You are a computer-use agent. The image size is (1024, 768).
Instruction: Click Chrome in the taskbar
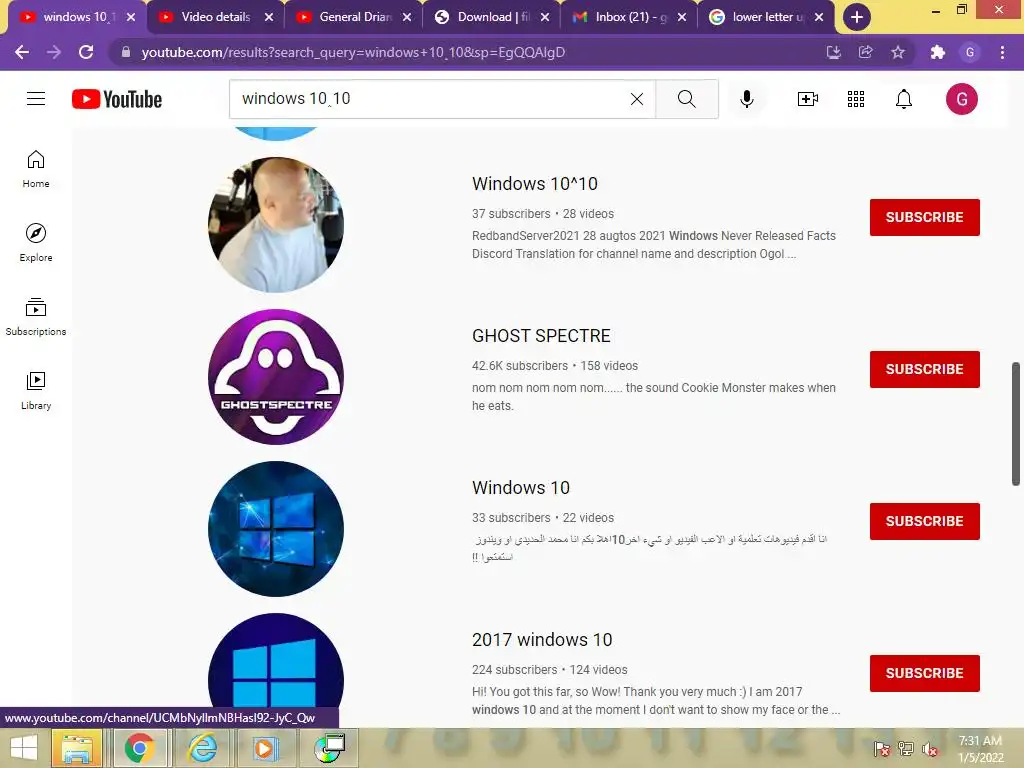(x=140, y=748)
